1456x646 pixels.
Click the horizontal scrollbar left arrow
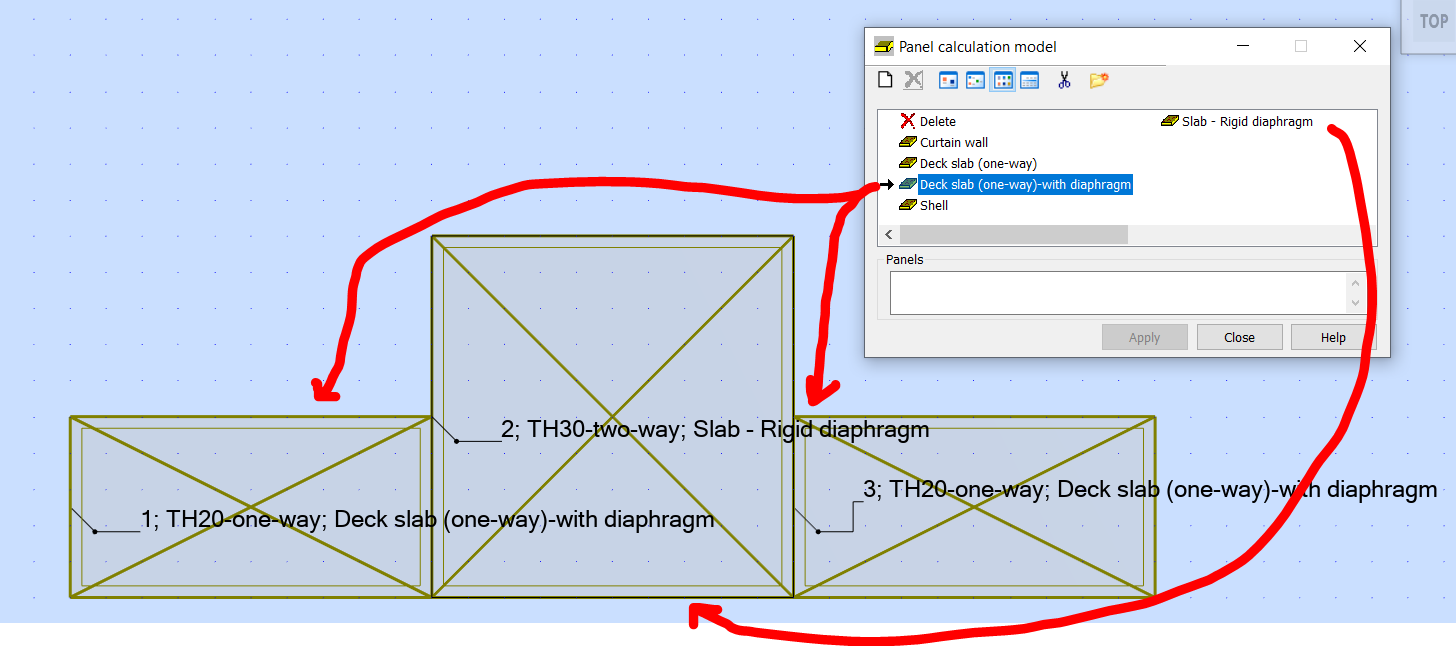coord(888,234)
